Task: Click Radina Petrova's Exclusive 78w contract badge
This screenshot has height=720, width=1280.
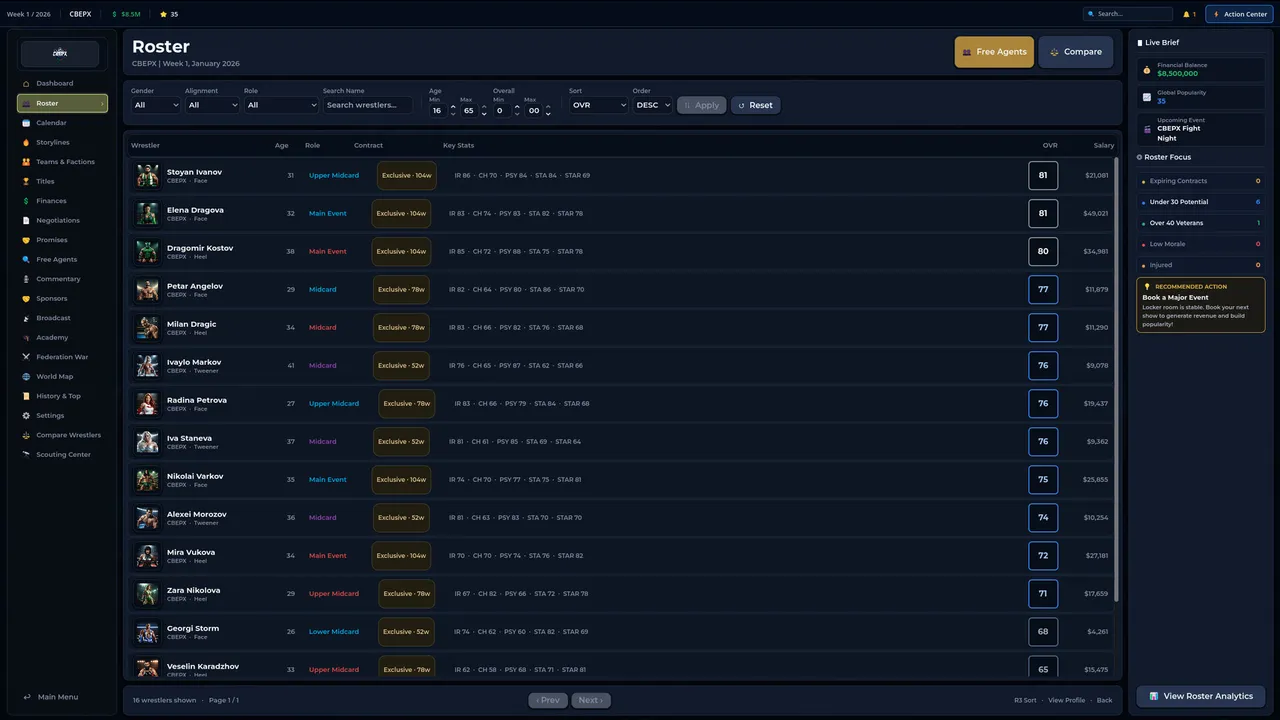Action: (x=407, y=404)
